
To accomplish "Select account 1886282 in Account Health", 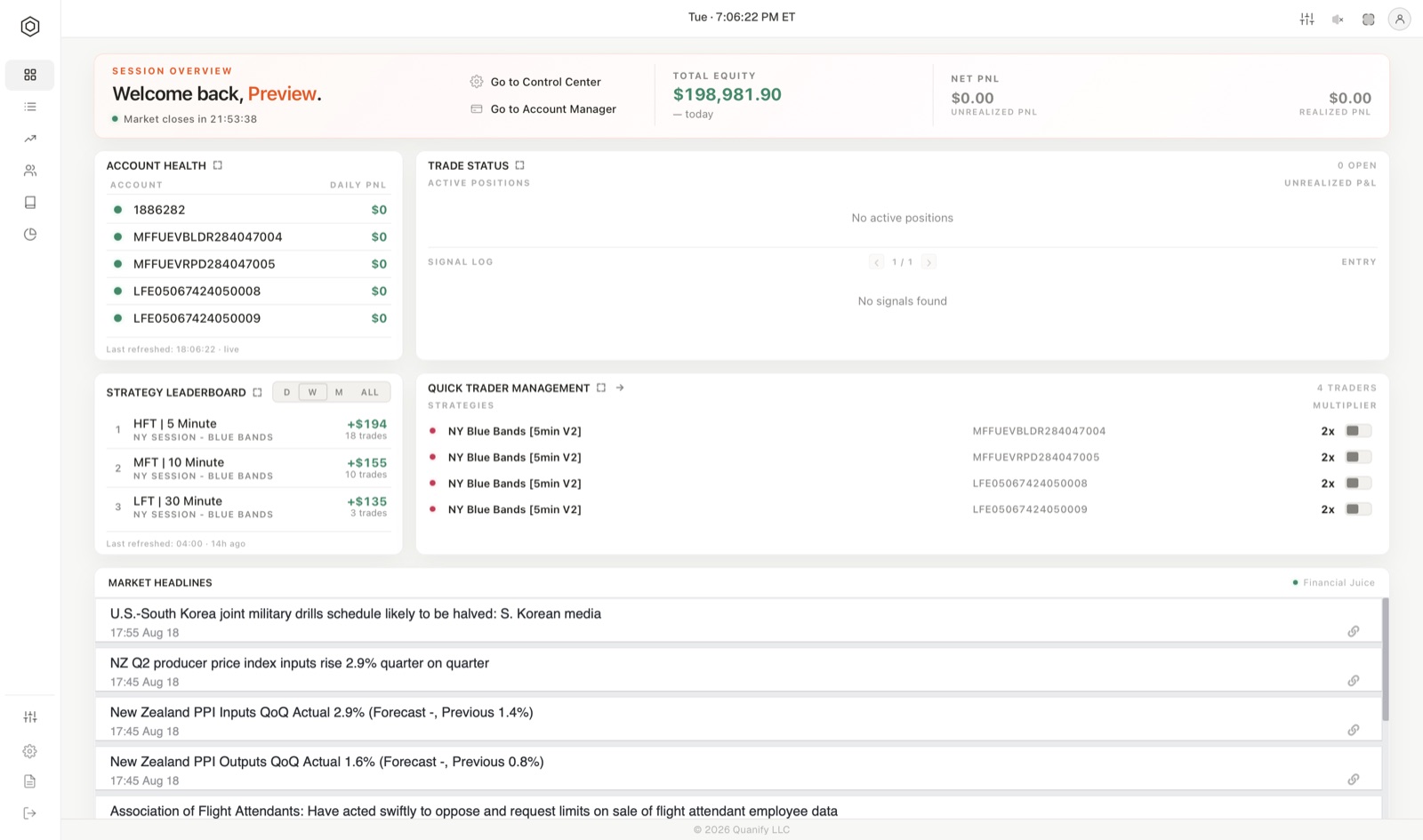I will tap(248, 210).
